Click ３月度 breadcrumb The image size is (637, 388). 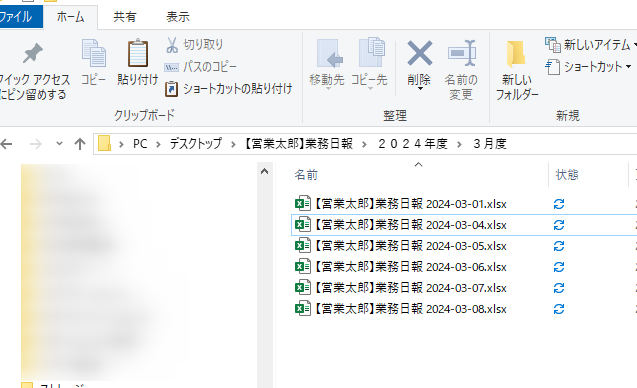pyautogui.click(x=490, y=144)
